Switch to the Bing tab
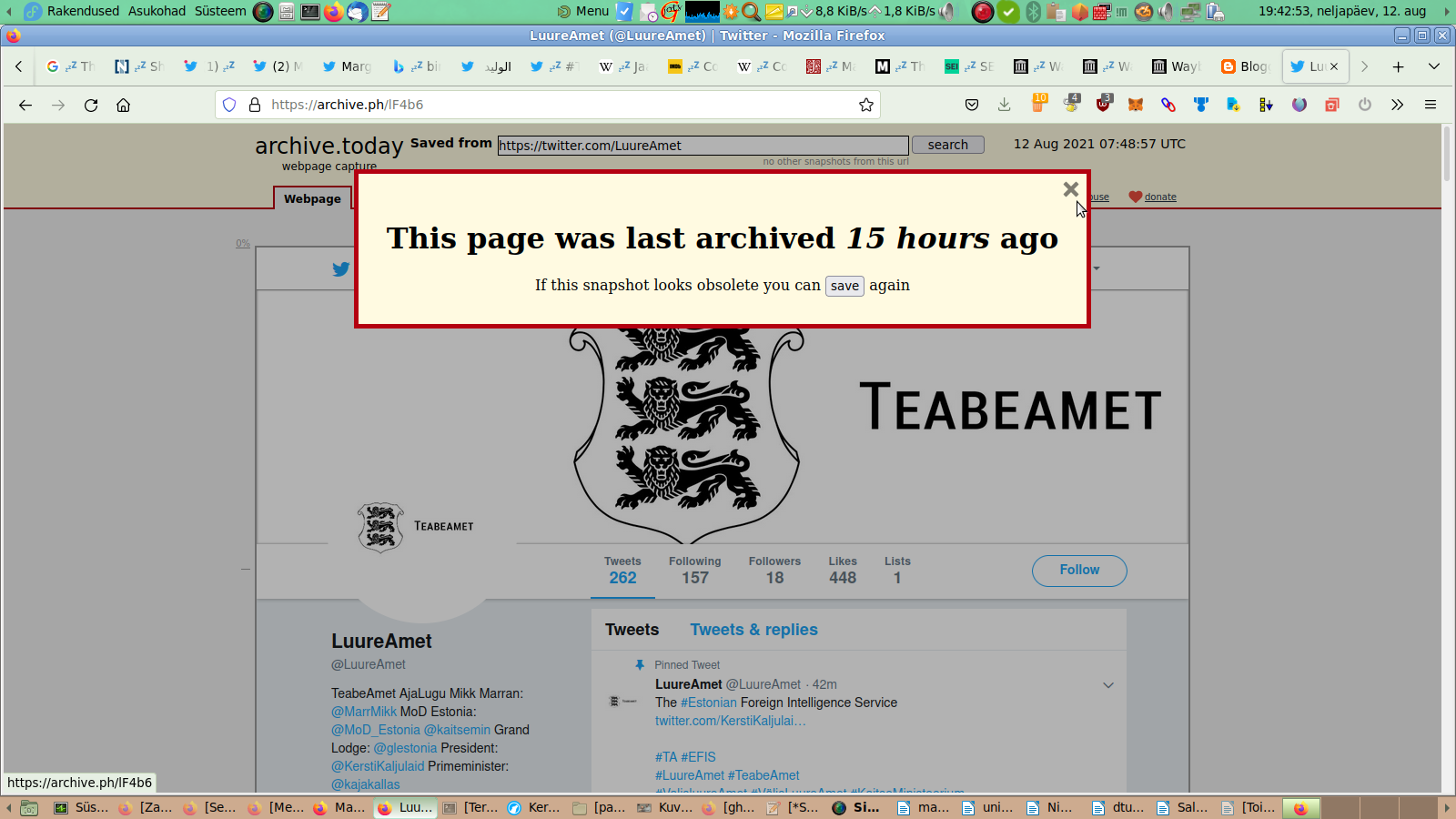This screenshot has width=1456, height=819. (416, 66)
